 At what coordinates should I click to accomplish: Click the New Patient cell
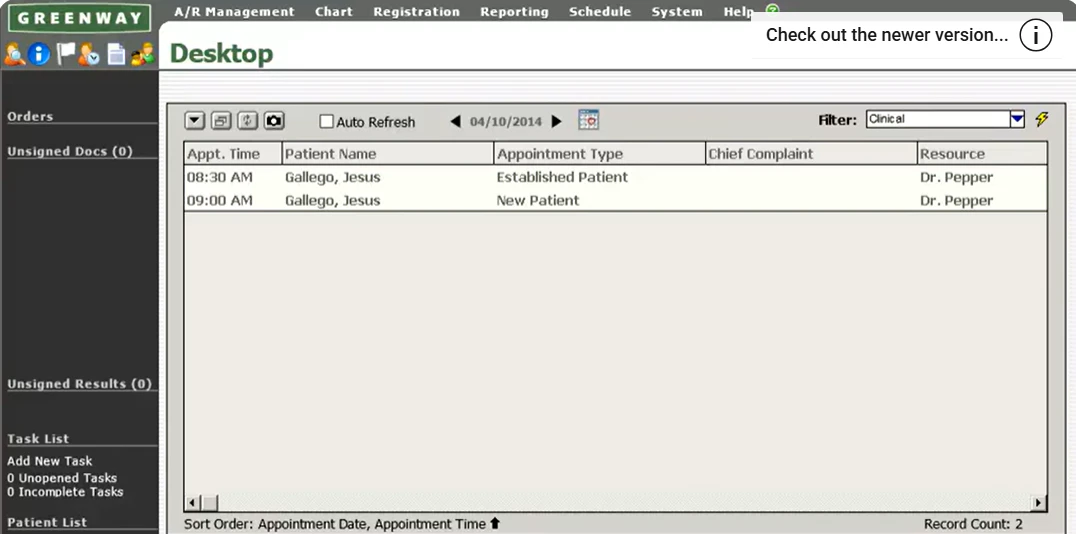(x=538, y=200)
